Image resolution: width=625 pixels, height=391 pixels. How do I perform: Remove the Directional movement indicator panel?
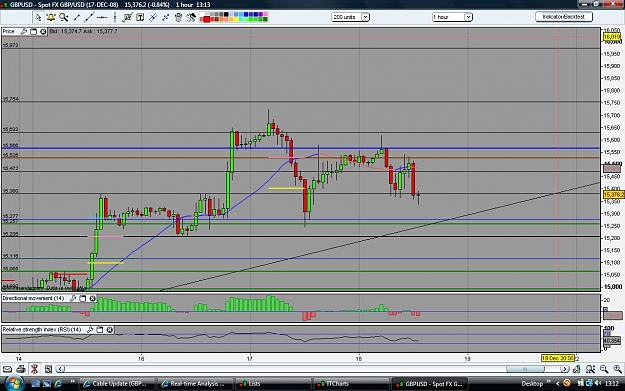click(x=92, y=298)
